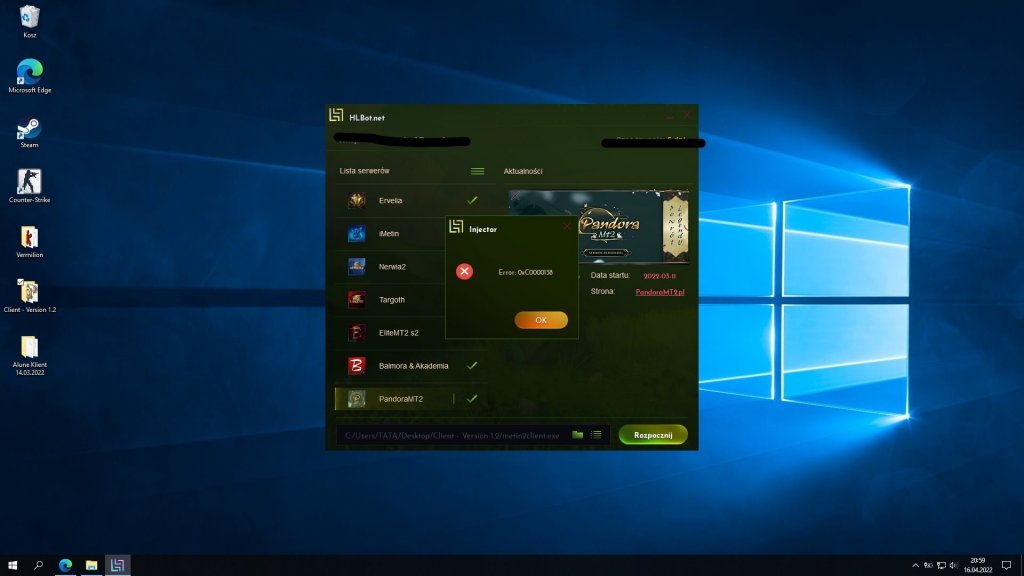Select the Steam desktop shortcut
Image resolution: width=1024 pixels, height=576 pixels.
pyautogui.click(x=29, y=133)
